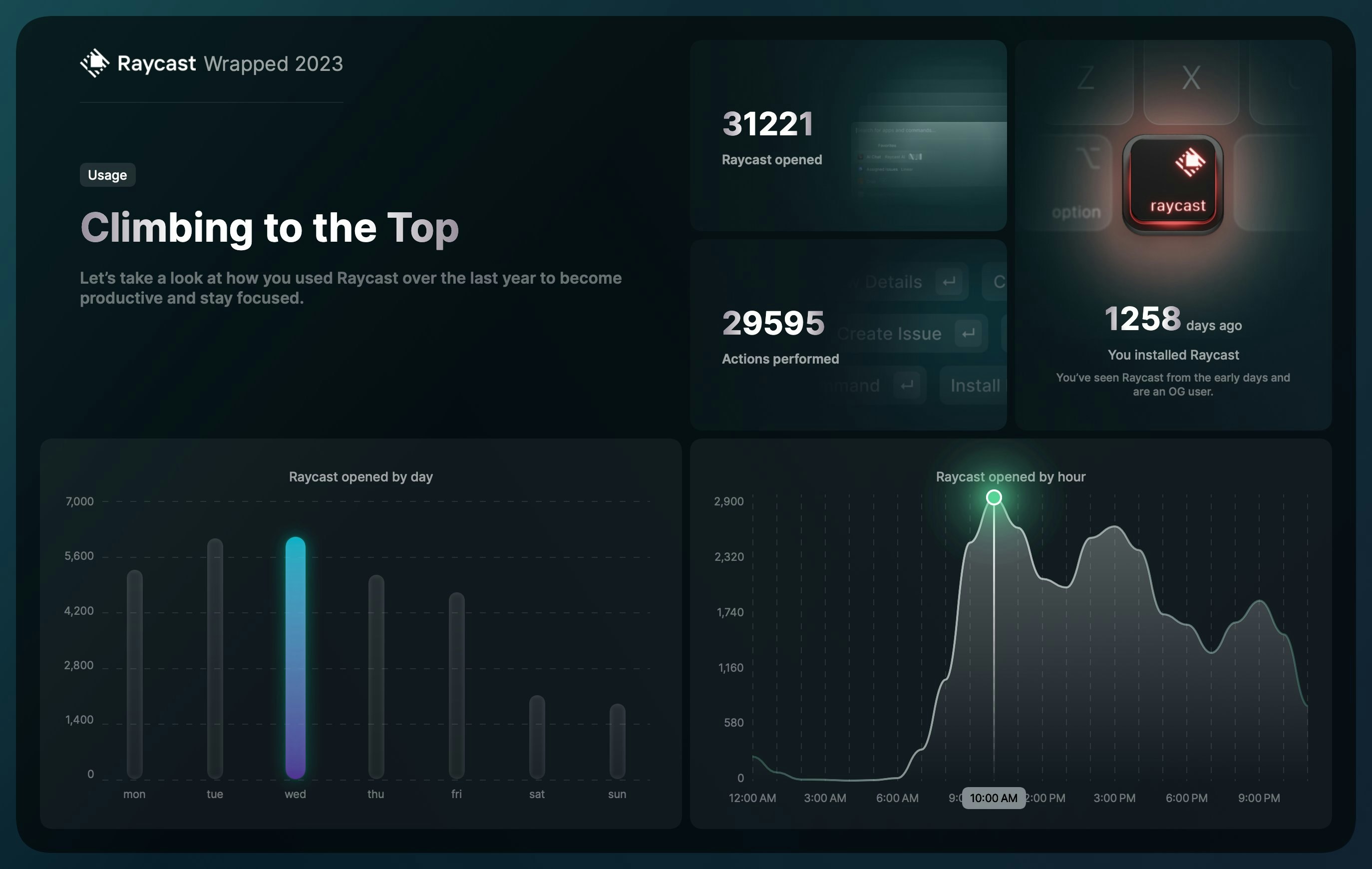This screenshot has height=869, width=1372.
Task: Click the Thursday bar in the day chart
Action: click(x=376, y=677)
